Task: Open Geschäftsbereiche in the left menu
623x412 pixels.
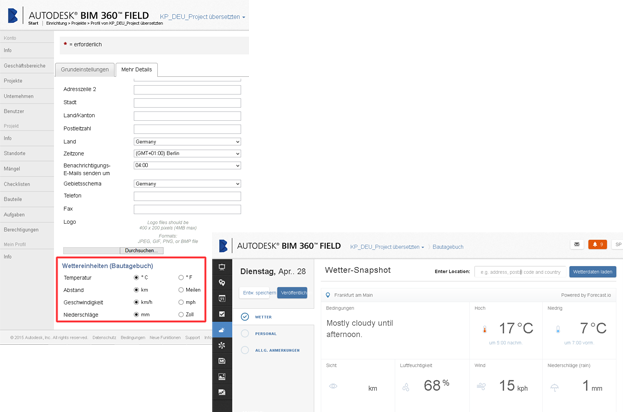Action: [25, 66]
